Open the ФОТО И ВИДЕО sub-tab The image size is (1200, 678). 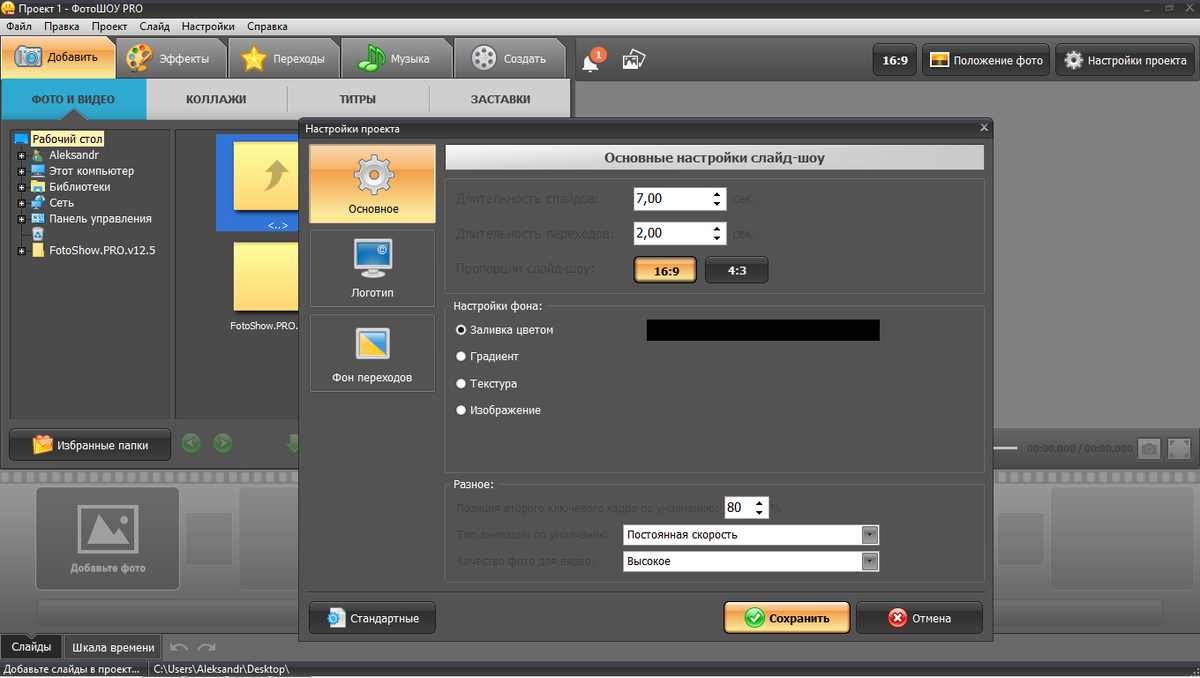coord(73,99)
